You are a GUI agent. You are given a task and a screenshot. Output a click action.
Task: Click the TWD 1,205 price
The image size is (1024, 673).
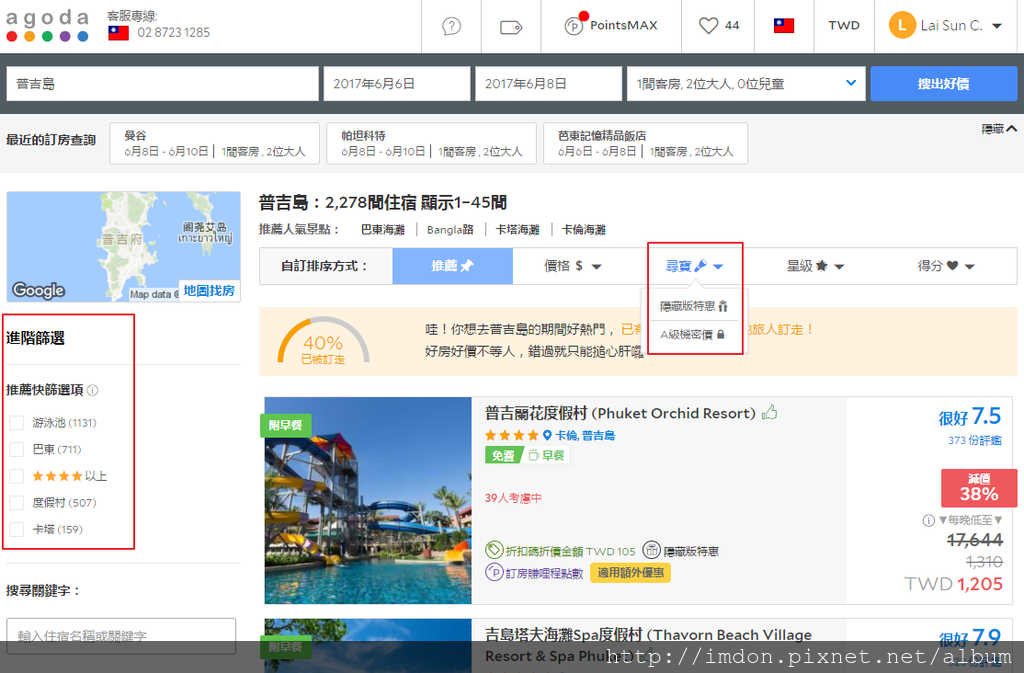pos(953,584)
